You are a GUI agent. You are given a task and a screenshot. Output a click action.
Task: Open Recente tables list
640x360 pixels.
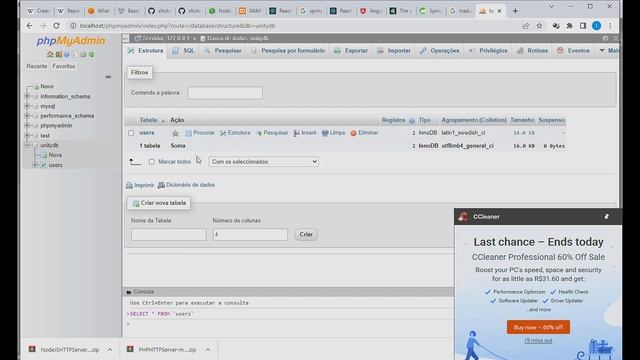tap(37, 66)
